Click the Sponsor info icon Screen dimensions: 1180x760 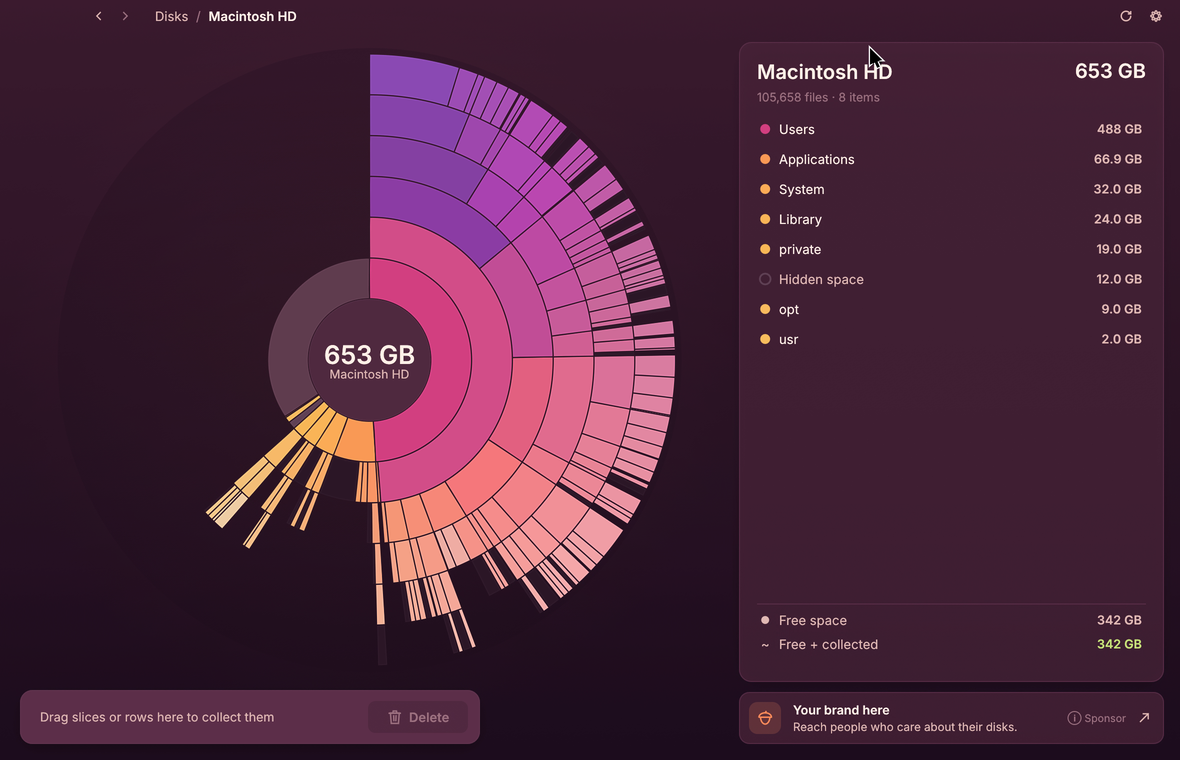[1074, 718]
